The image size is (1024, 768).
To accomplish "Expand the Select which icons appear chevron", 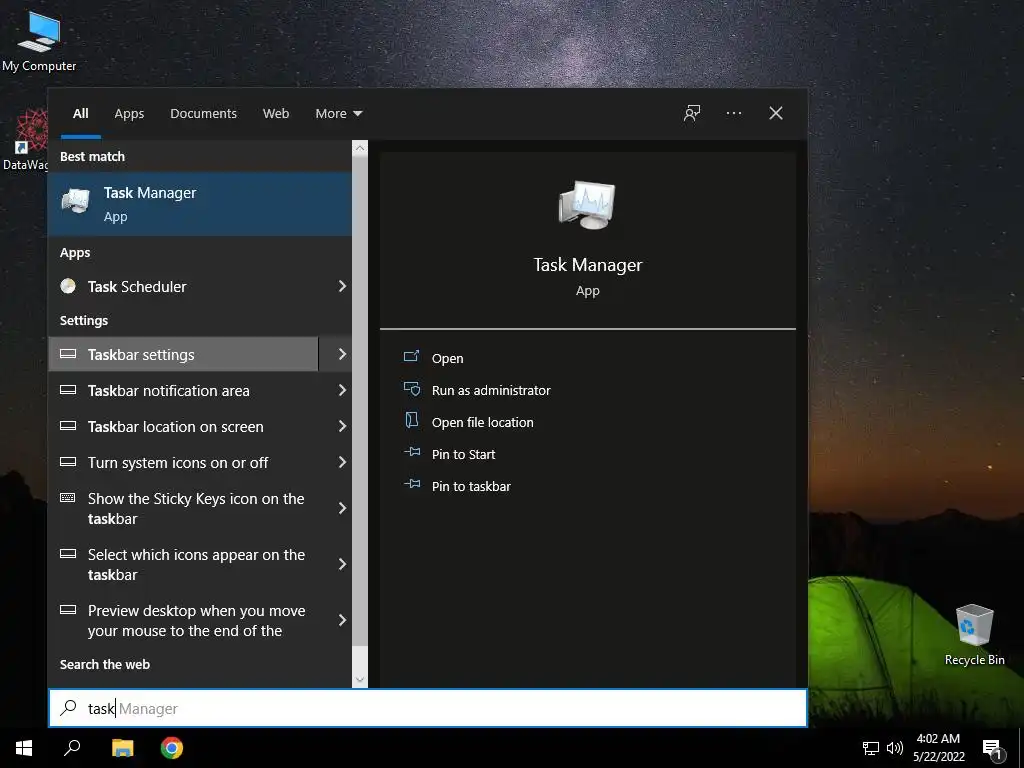I will click(x=342, y=564).
